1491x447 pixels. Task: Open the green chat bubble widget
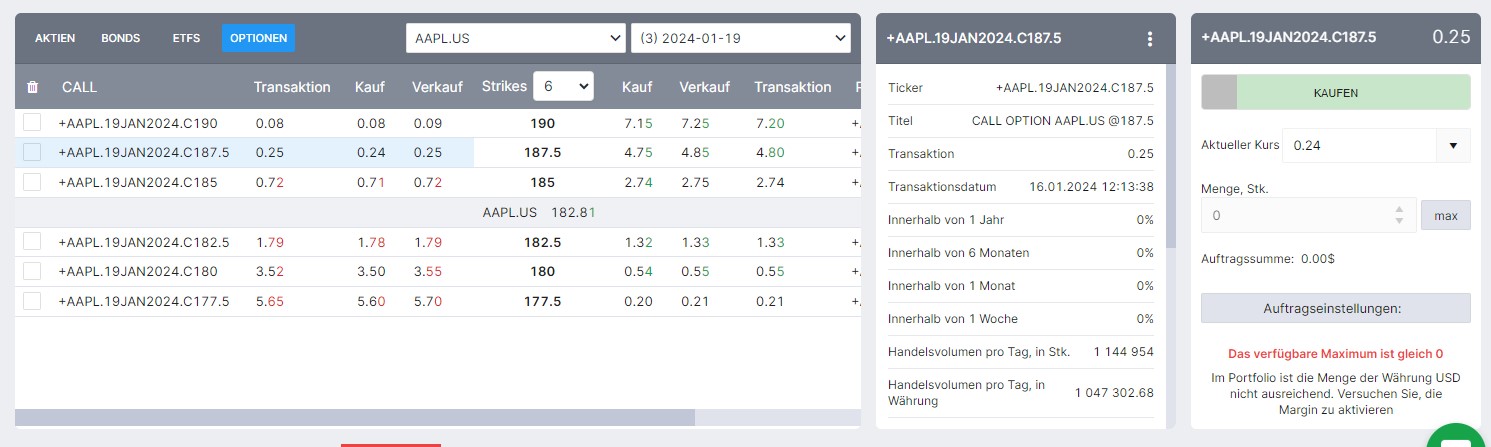click(x=1455, y=438)
